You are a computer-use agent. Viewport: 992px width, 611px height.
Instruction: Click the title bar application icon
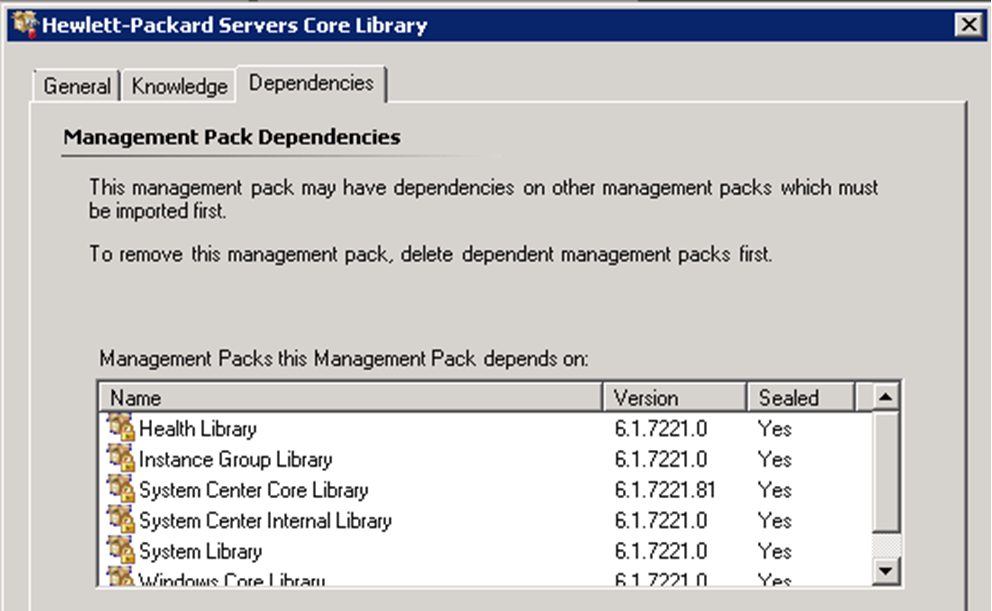pos(24,25)
